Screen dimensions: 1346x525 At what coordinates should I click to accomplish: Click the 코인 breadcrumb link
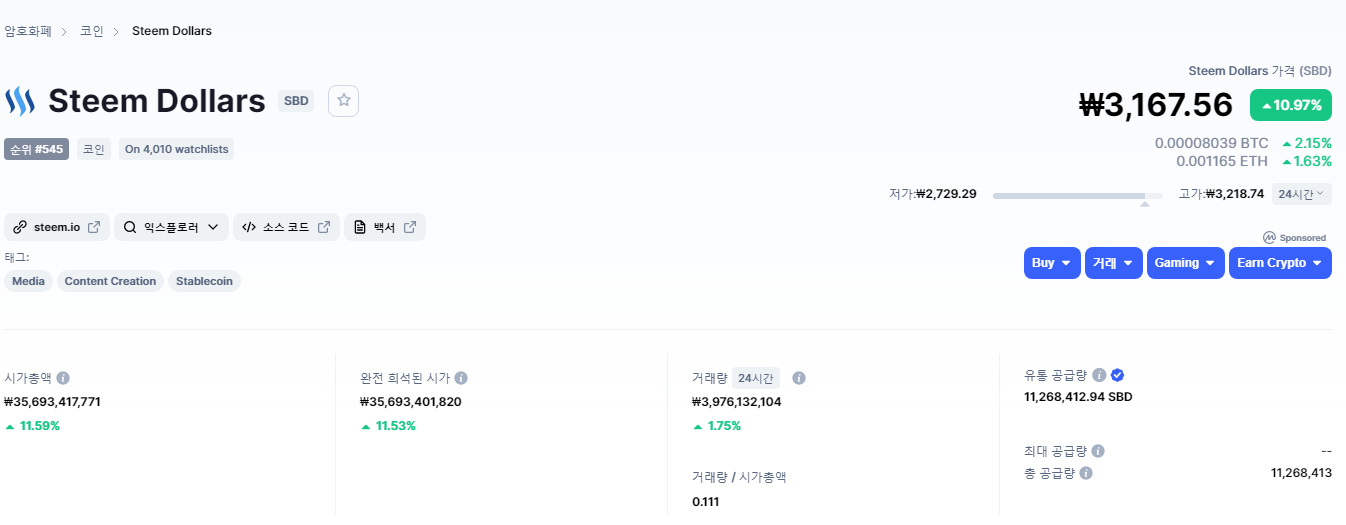[92, 31]
